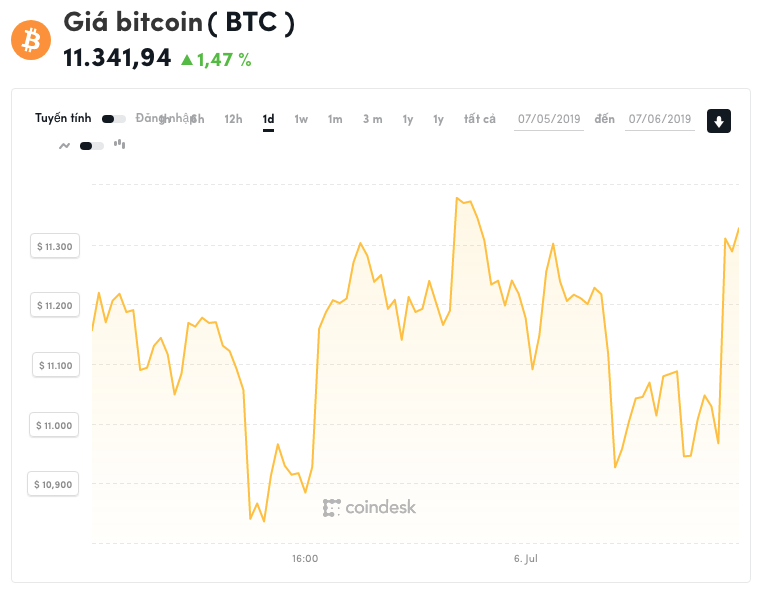Choose the 3 m time range
Screen dimensions: 765x597
(372, 119)
